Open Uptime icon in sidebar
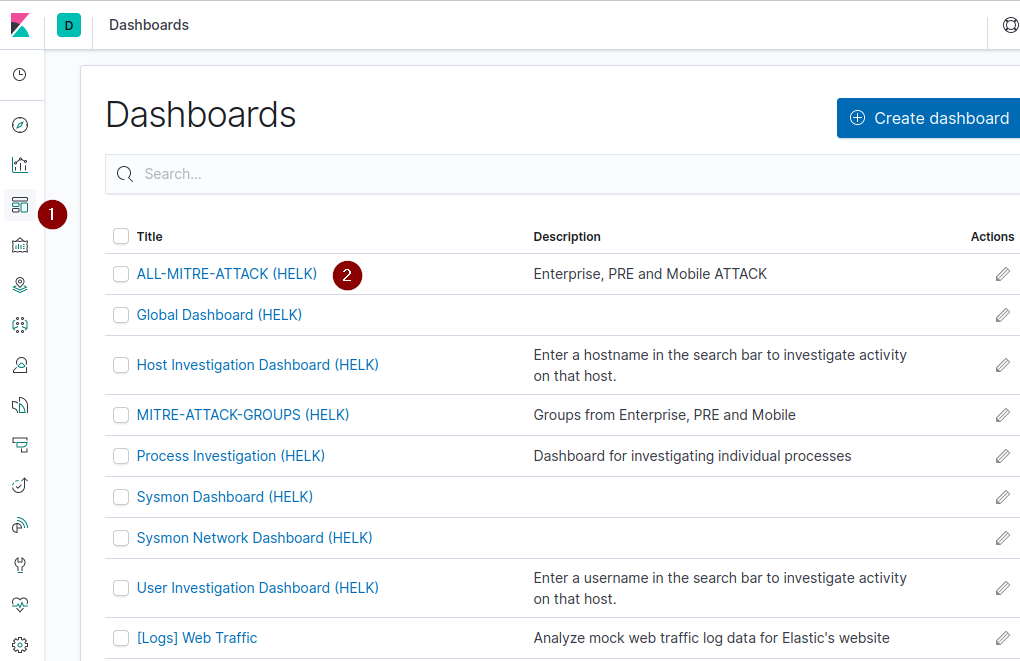Screen dimensions: 1020x661 tap(20, 485)
